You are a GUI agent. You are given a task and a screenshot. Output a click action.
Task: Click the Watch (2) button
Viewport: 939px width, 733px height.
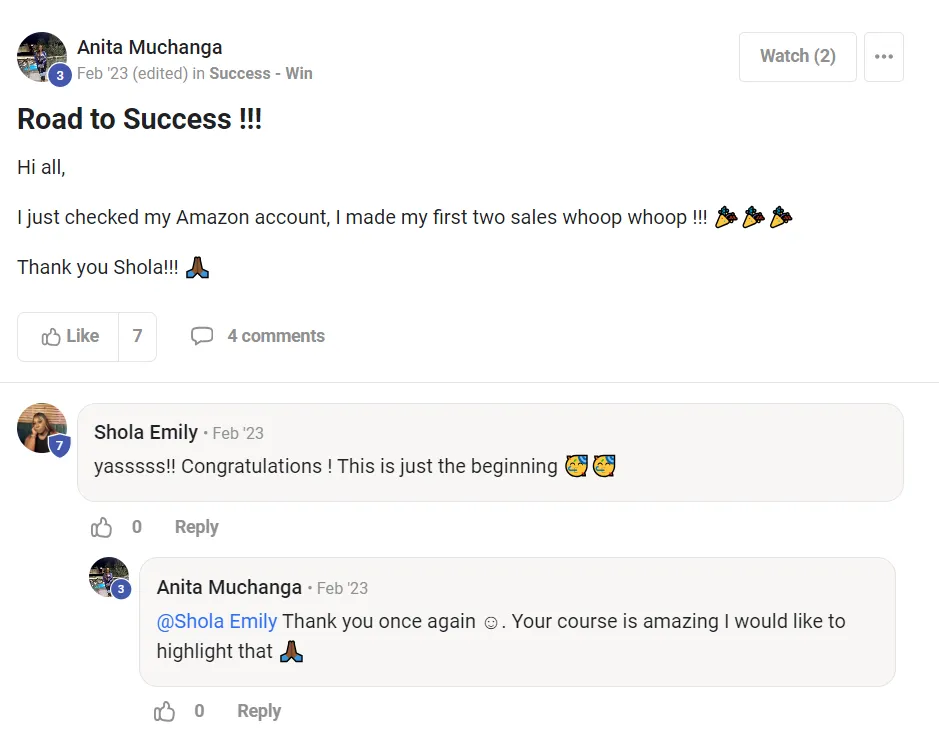click(x=797, y=57)
